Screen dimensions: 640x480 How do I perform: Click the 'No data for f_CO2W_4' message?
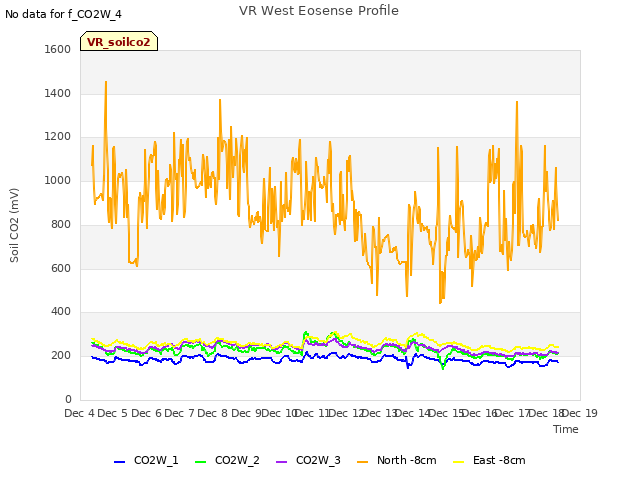coord(63,14)
